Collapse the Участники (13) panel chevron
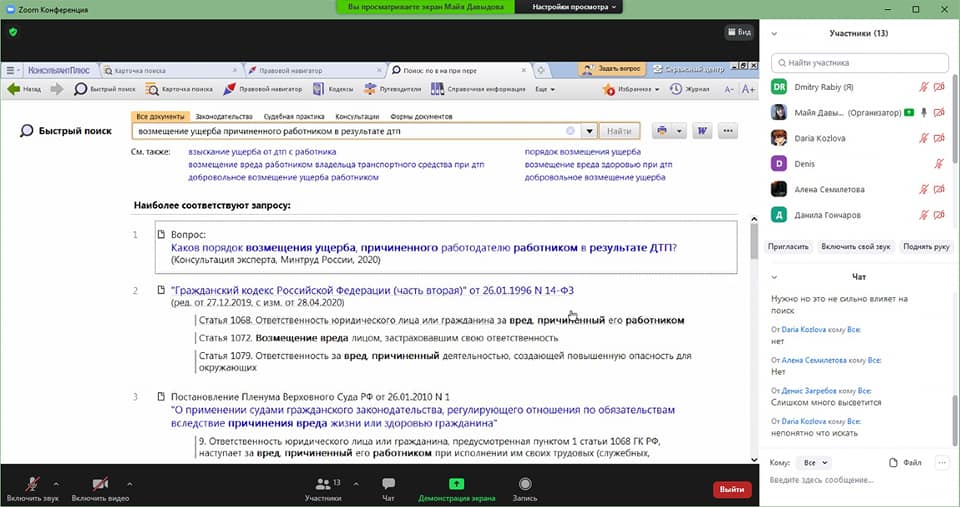960x507 pixels. click(x=774, y=34)
